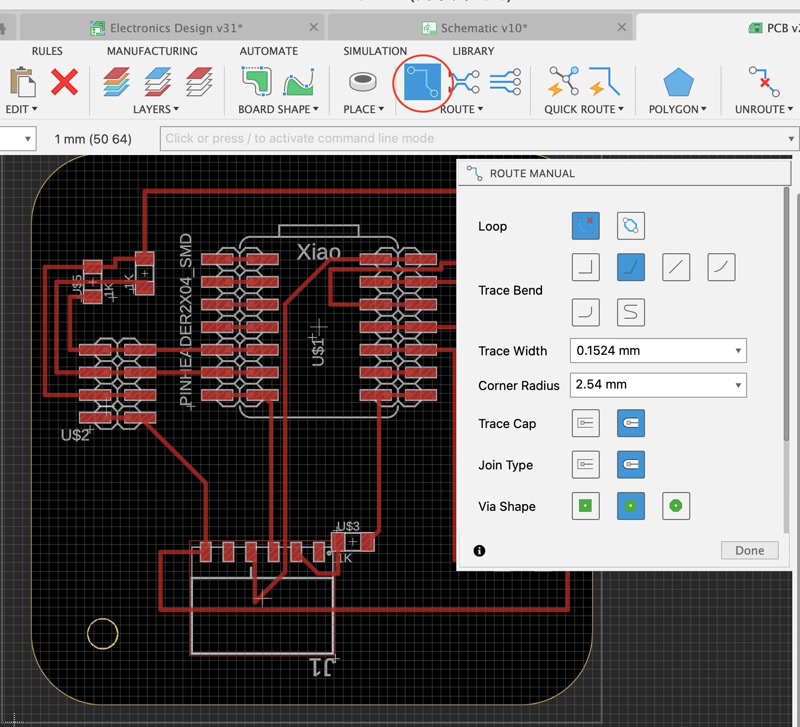Click the Paste clipboard icon
Screen dimensions: 800x727
(x=23, y=82)
